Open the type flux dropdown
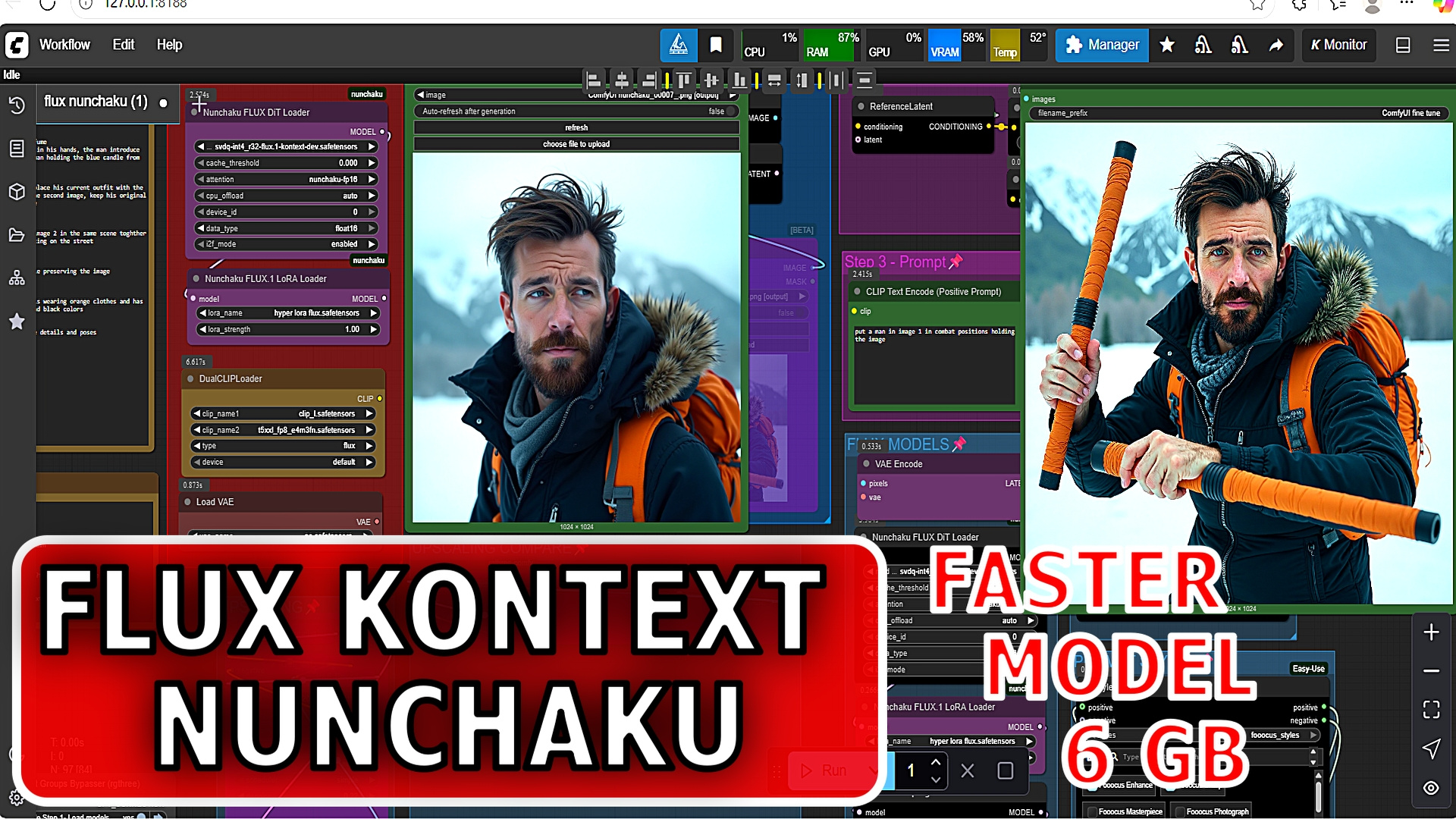 click(283, 446)
